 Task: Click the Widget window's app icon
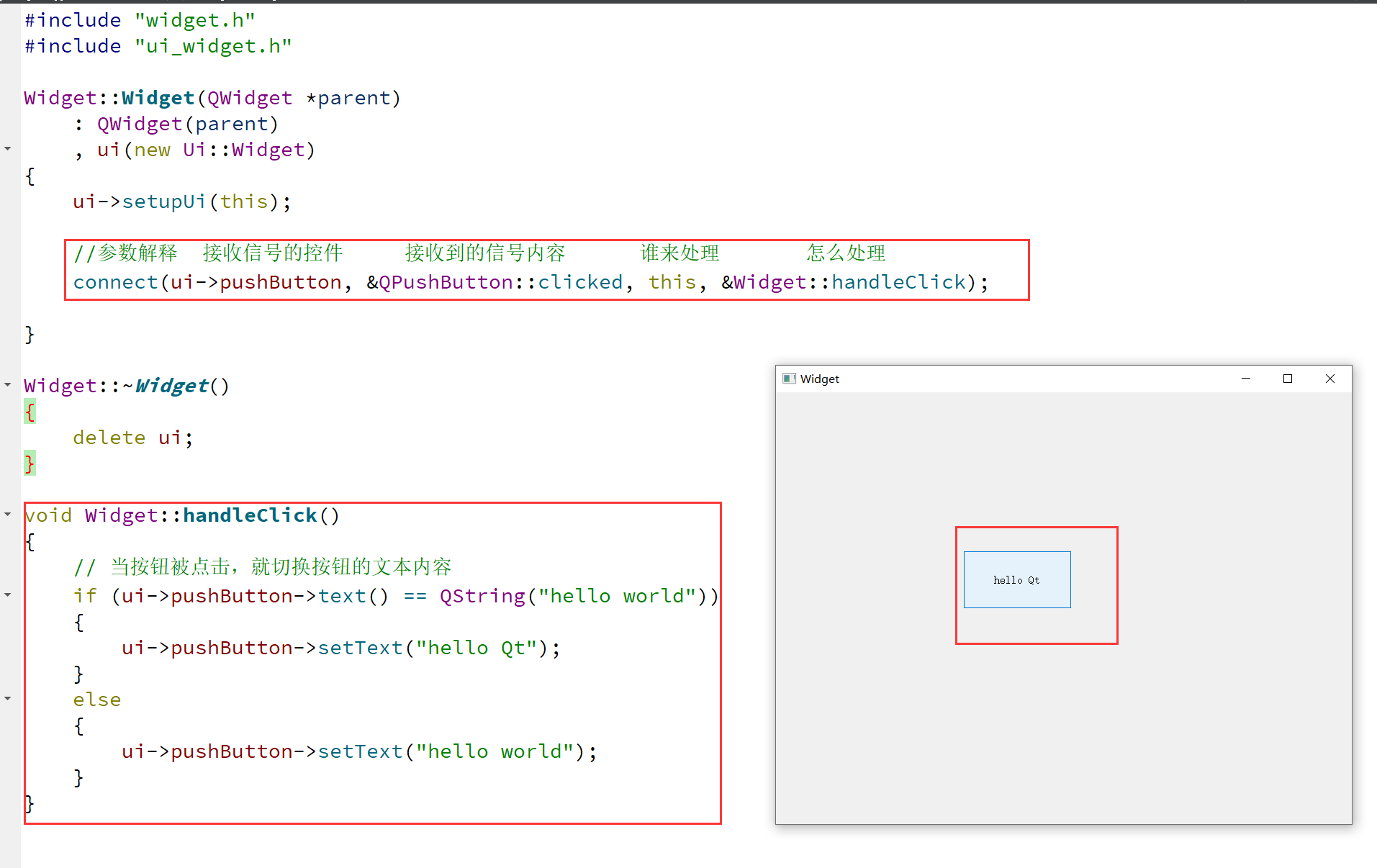(x=789, y=379)
